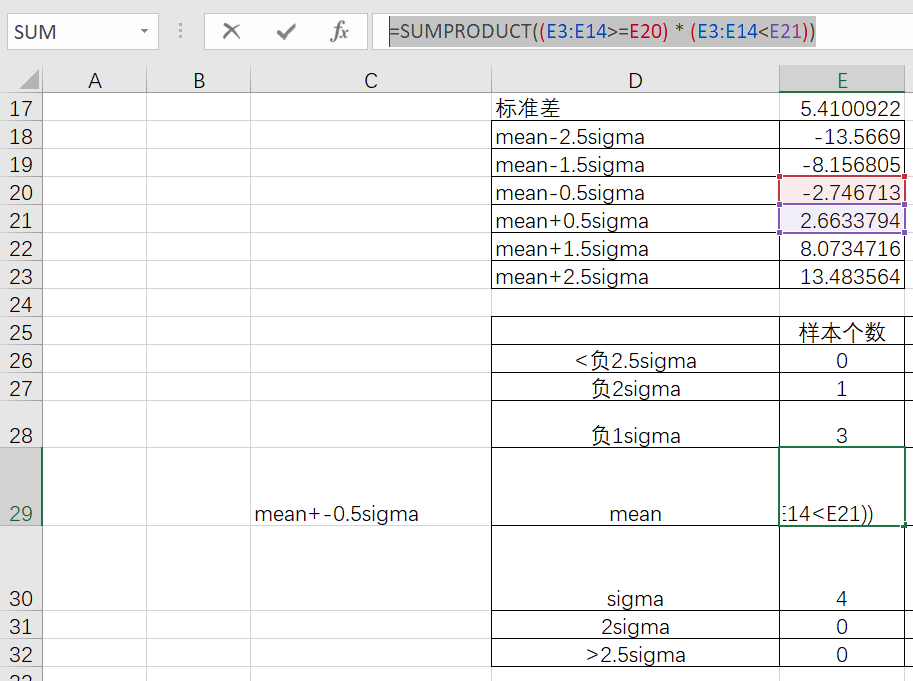The height and width of the screenshot is (681, 913).
Task: Select column B header
Action: tap(199, 80)
